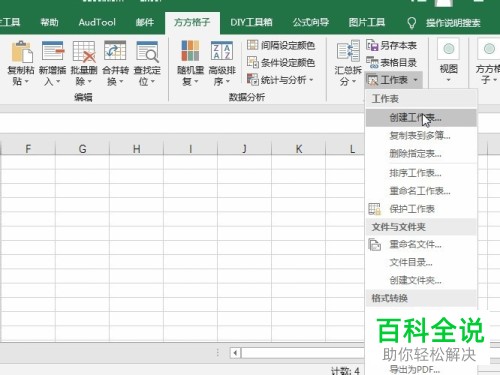Open the 统计与分析 dropdown arrow

tap(311, 80)
